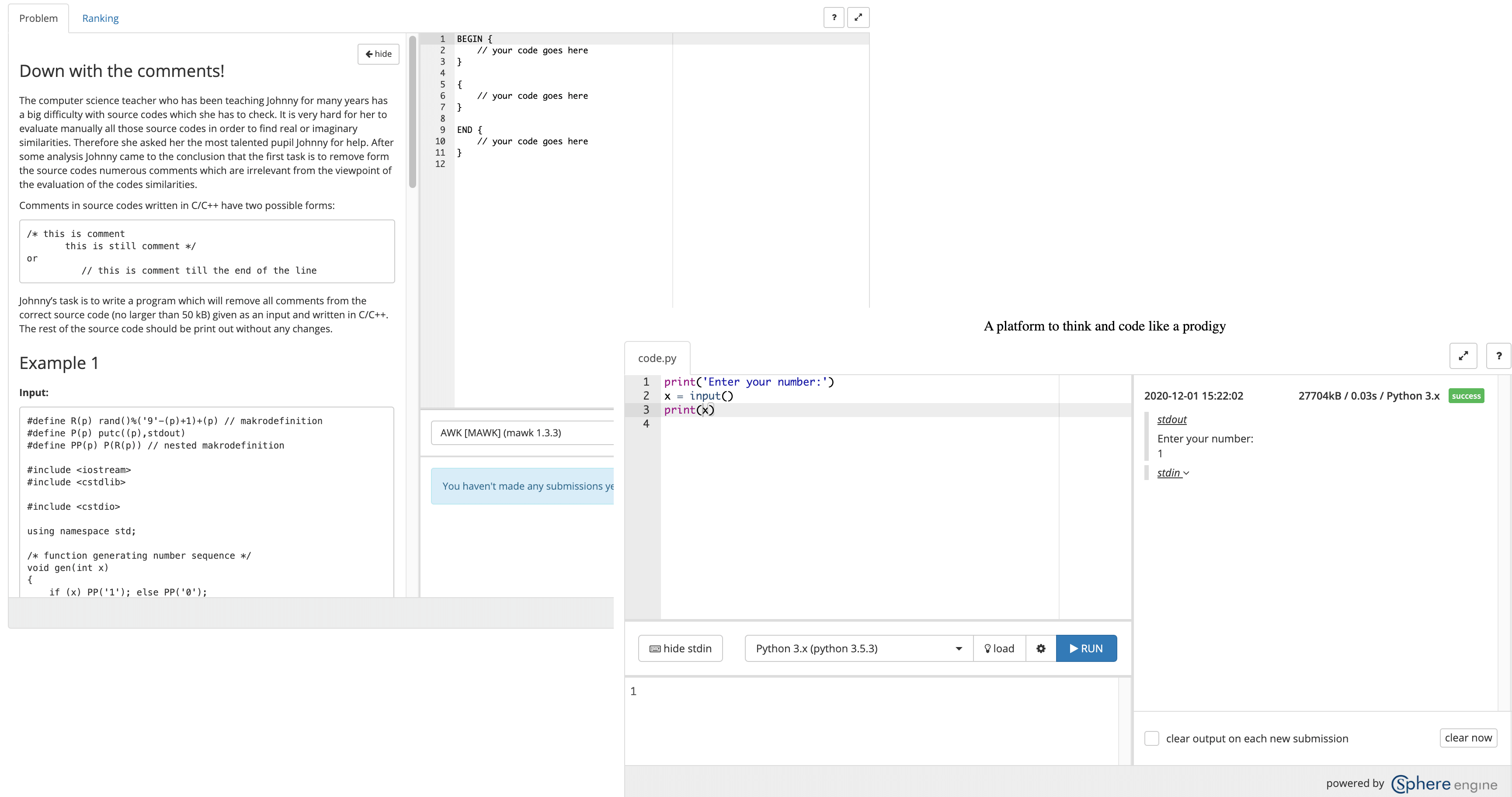Open the Python 3.x language dropdown
Image resolution: width=1512 pixels, height=797 pixels.
[858, 648]
